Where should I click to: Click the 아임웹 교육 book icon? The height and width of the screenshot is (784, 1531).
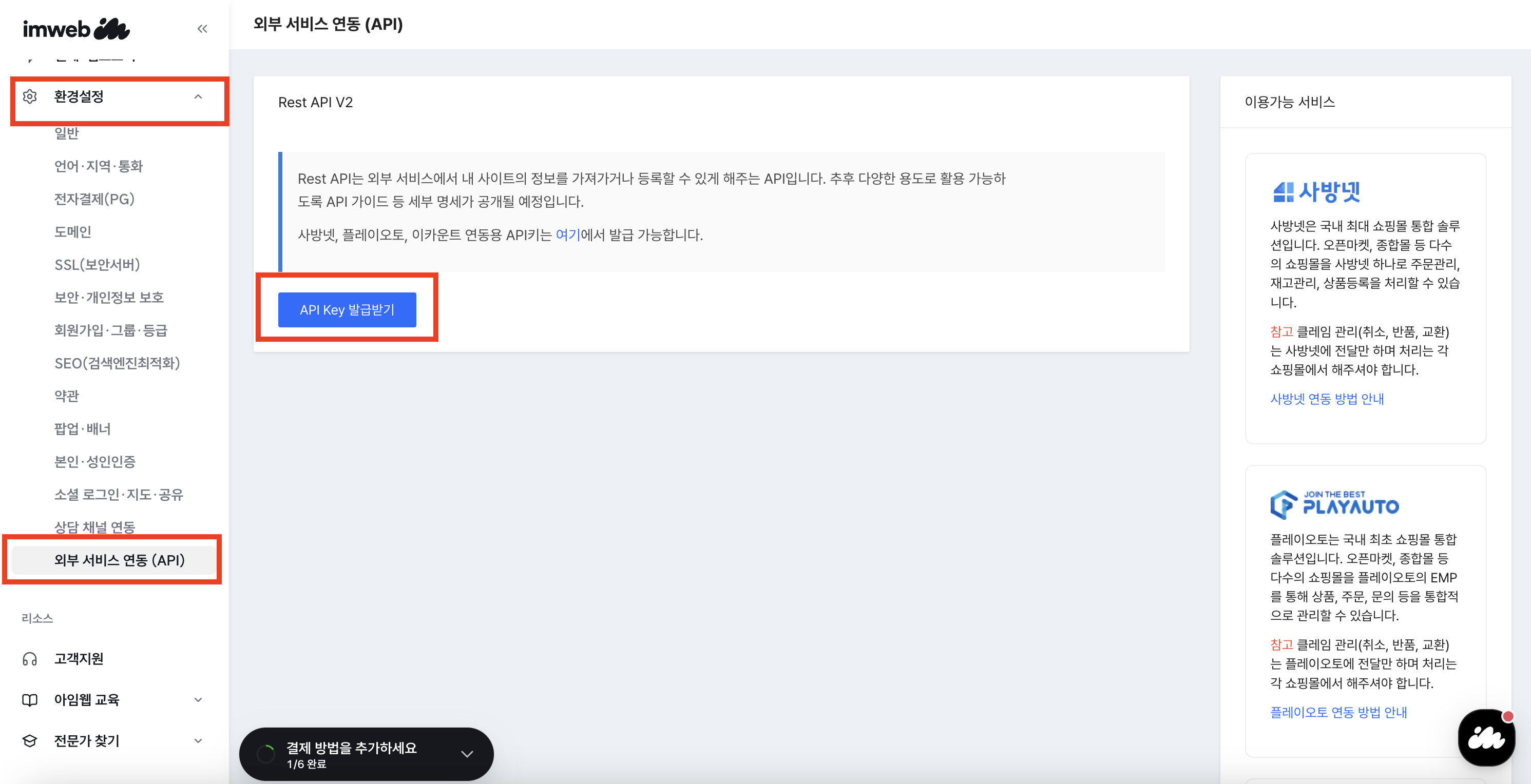[x=30, y=700]
